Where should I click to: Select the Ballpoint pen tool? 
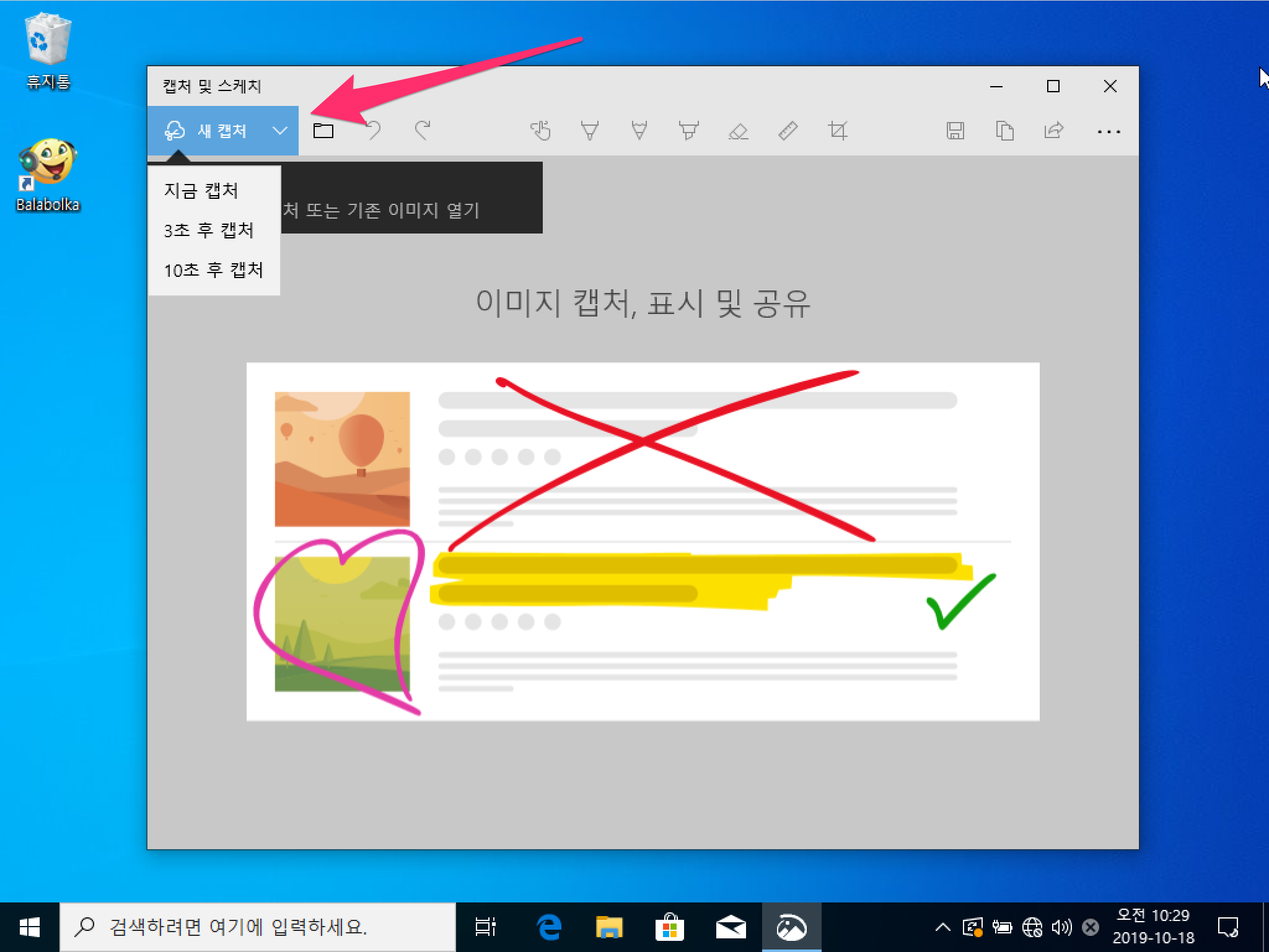589,131
